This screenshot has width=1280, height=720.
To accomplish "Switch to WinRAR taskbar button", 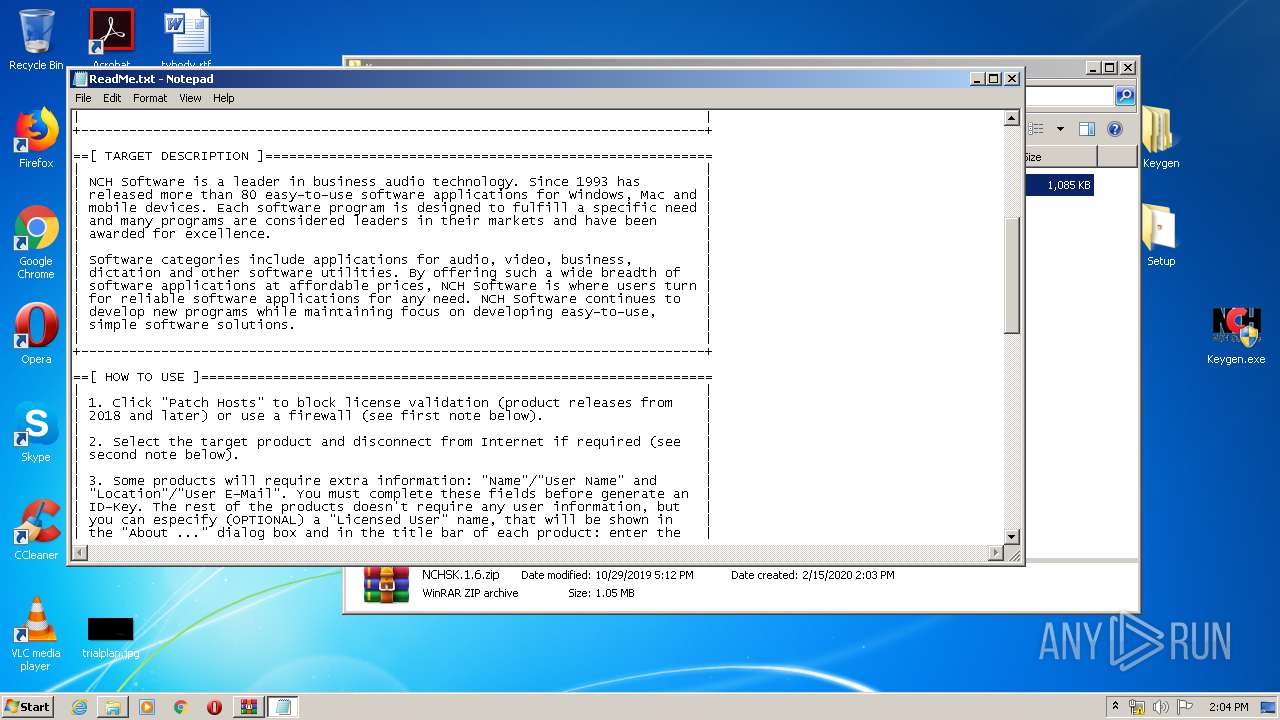I will coord(249,707).
